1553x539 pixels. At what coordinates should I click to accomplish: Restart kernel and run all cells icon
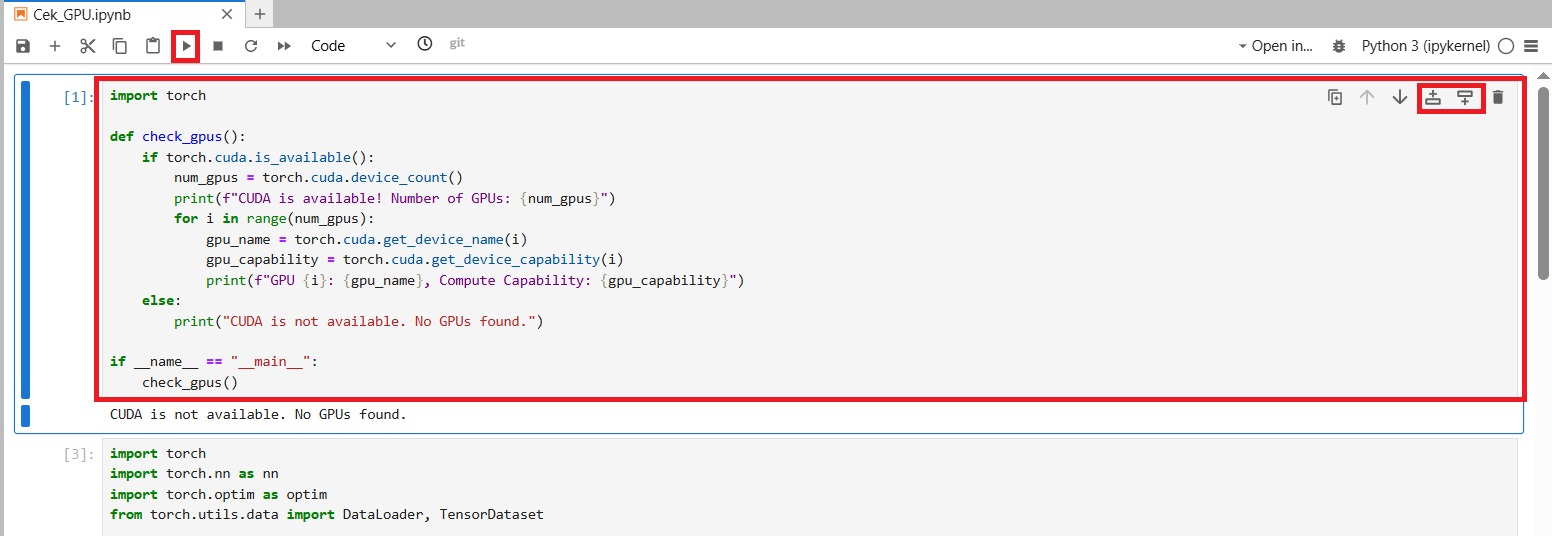click(x=284, y=46)
